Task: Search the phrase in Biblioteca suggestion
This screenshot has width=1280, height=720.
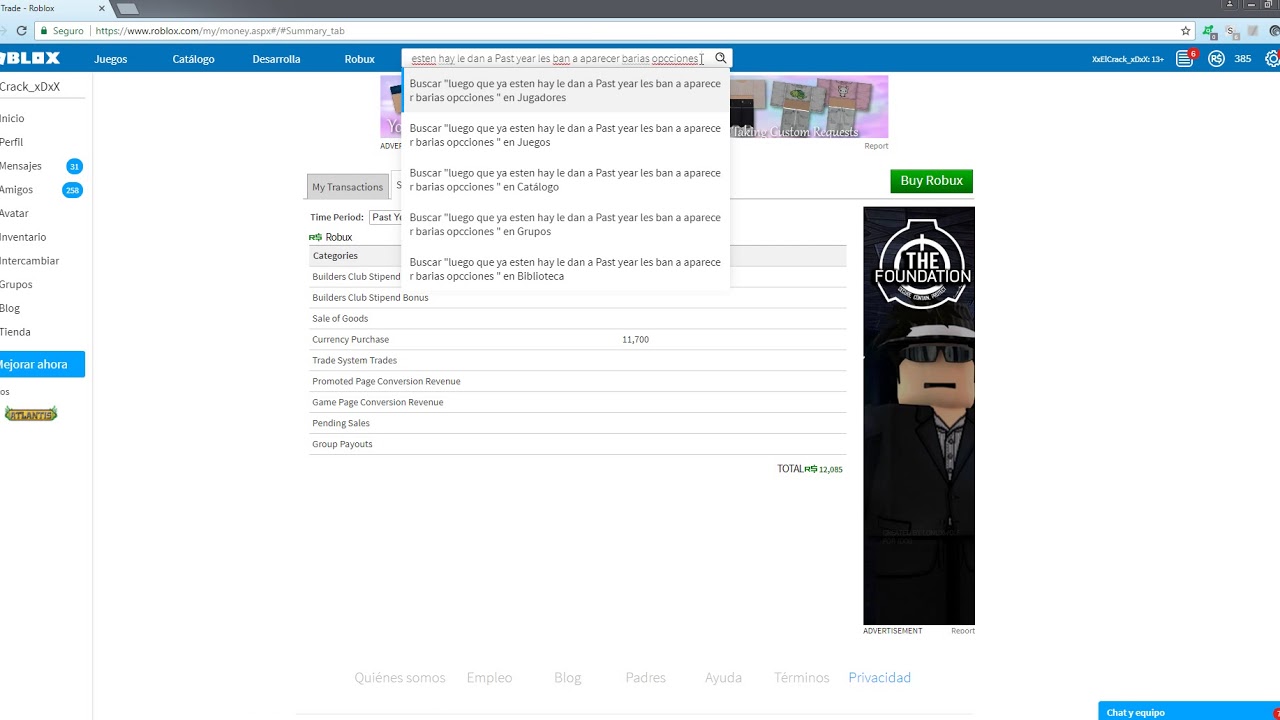Action: click(x=565, y=269)
